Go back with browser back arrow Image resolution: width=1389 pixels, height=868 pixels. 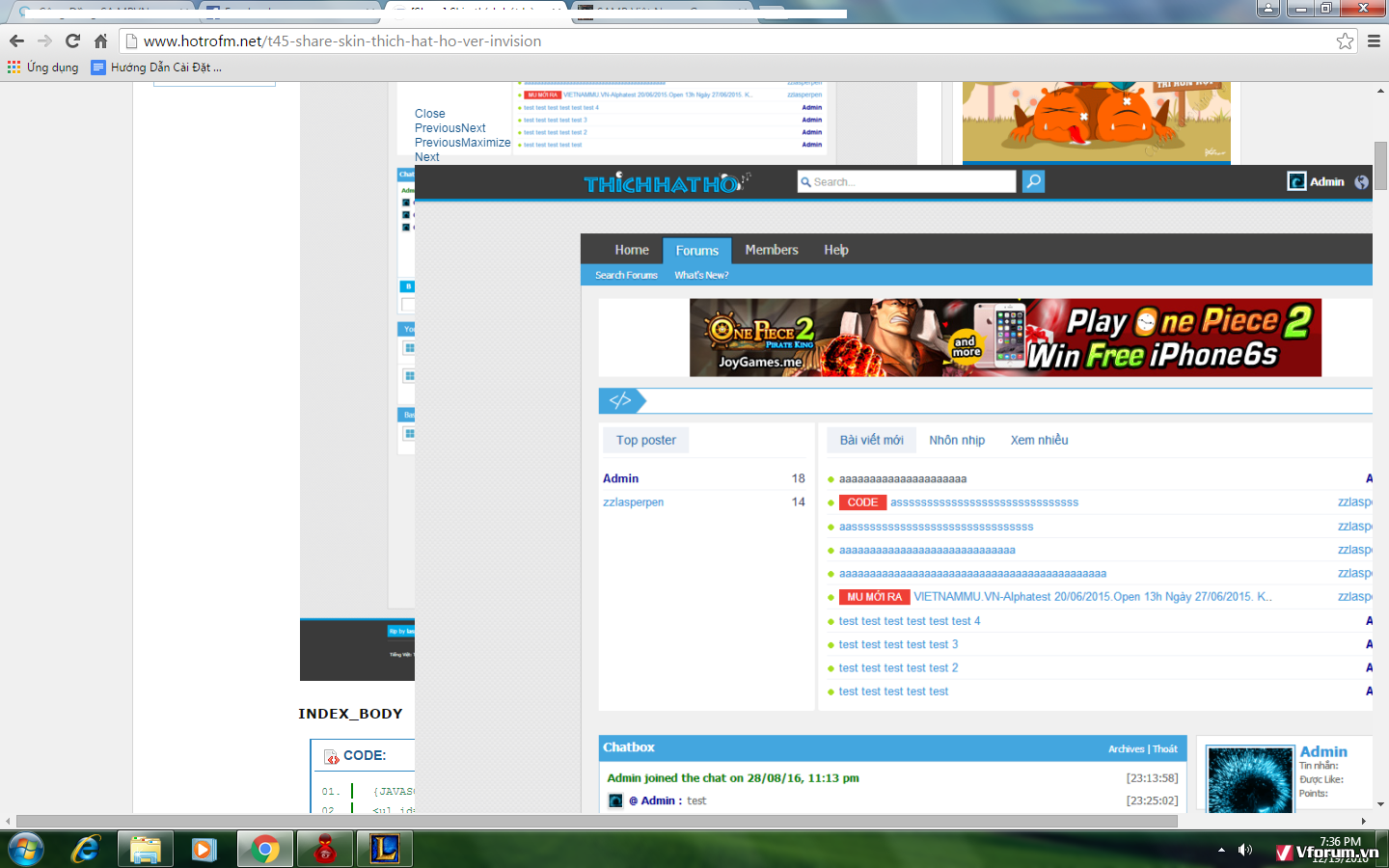[x=16, y=41]
